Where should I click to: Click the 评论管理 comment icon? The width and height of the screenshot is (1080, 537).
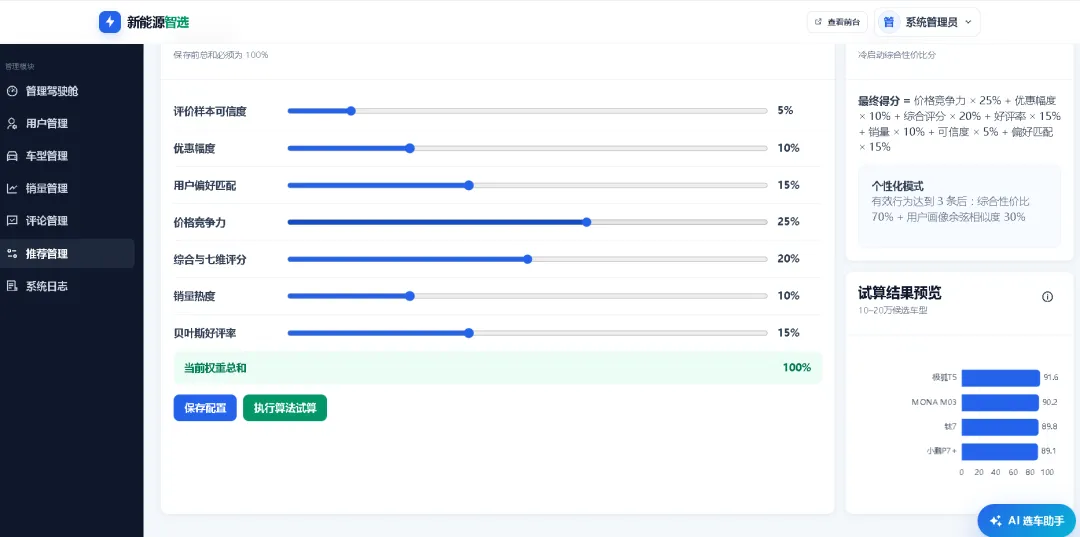pos(12,221)
